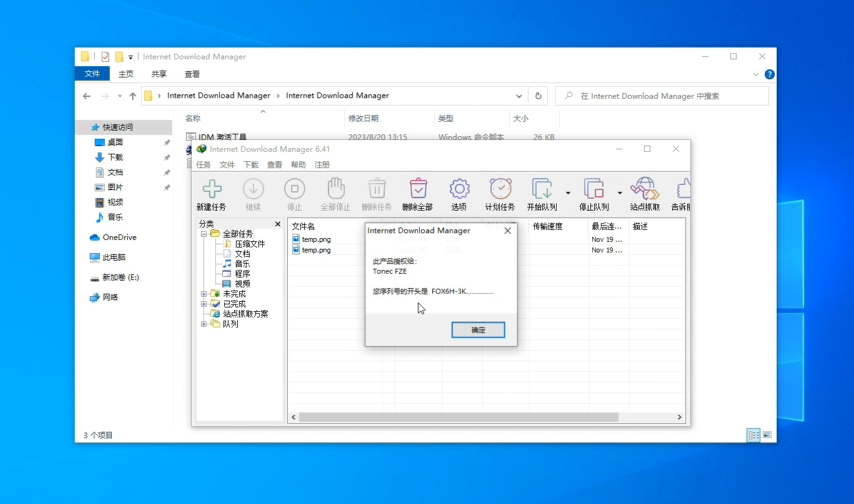Switch Explorer to details view icon
The image size is (854, 504).
tap(753, 435)
